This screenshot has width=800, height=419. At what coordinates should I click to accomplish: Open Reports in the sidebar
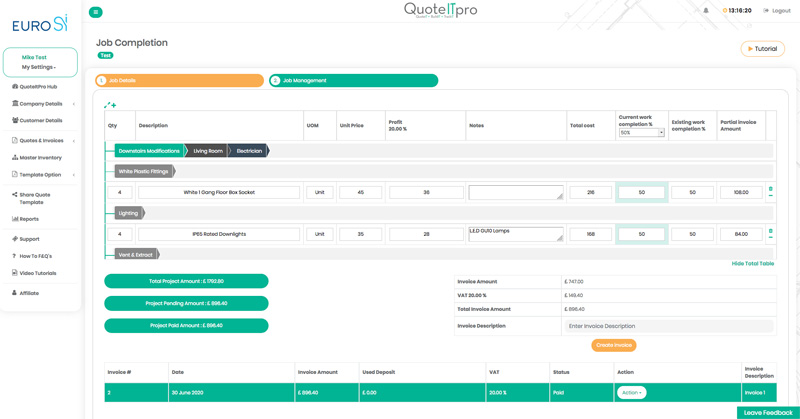tap(26, 219)
